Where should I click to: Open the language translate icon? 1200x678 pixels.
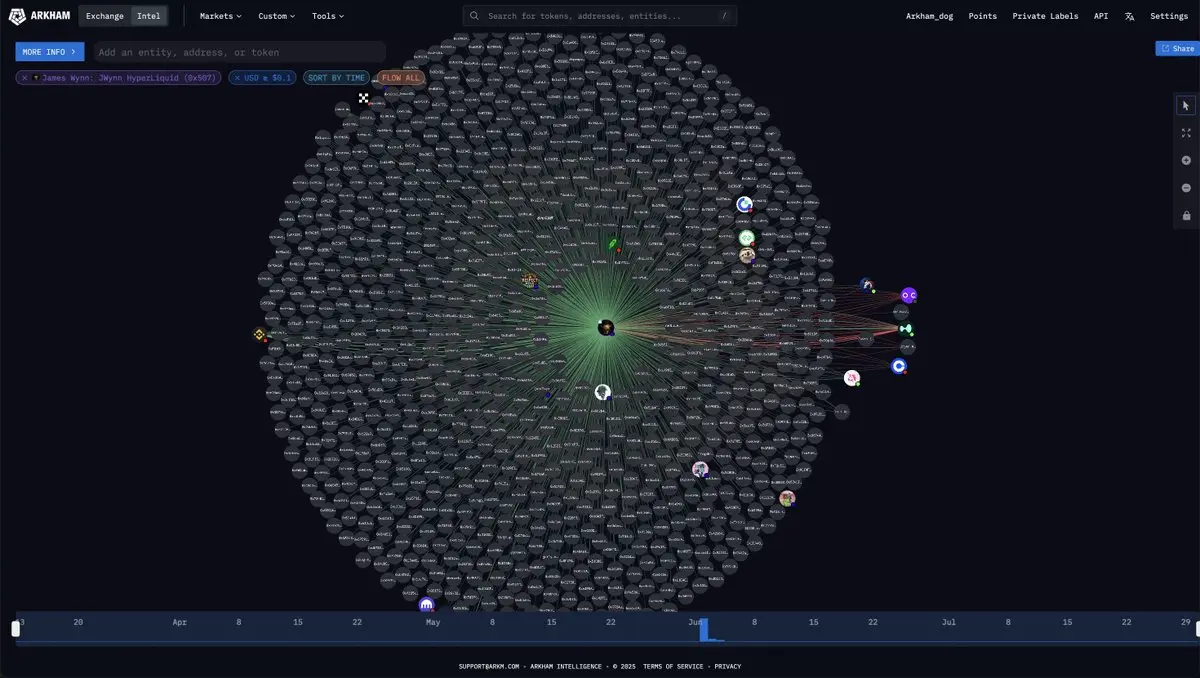tap(1129, 16)
